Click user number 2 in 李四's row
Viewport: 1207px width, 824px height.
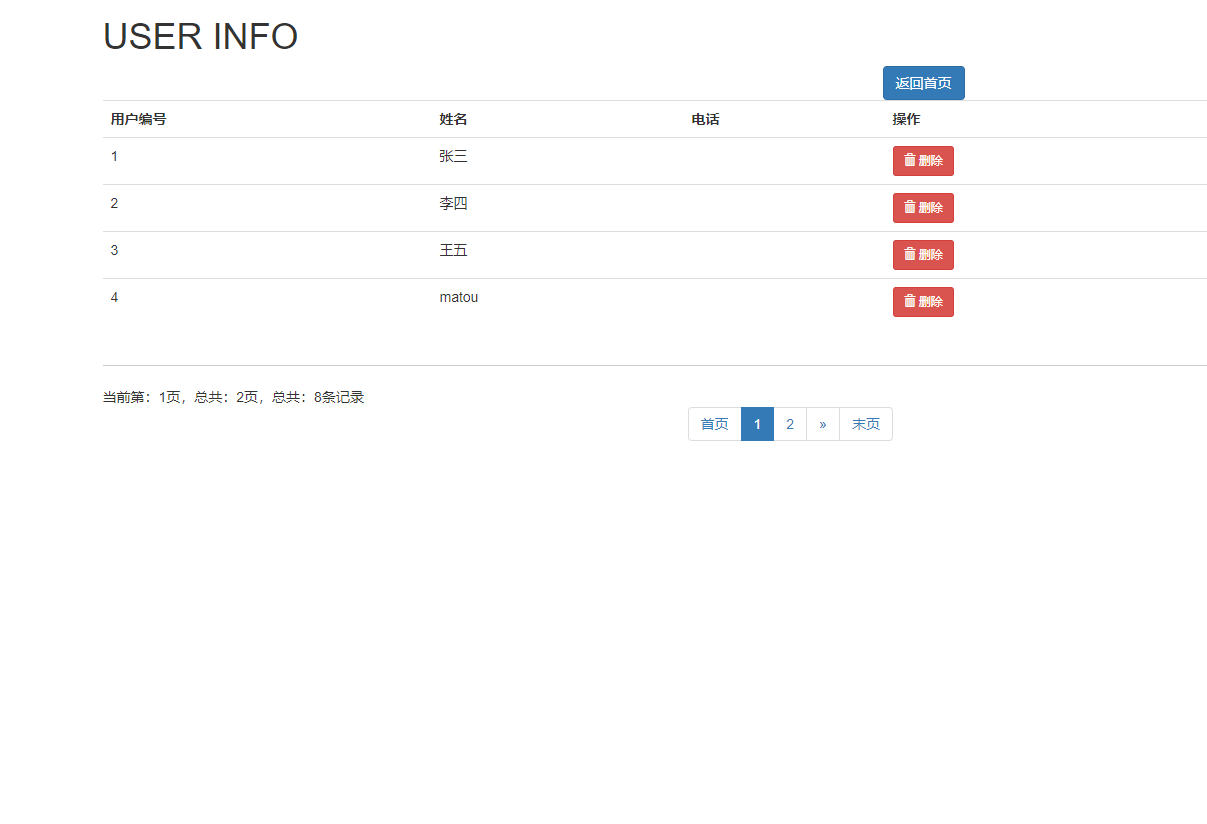[x=114, y=203]
